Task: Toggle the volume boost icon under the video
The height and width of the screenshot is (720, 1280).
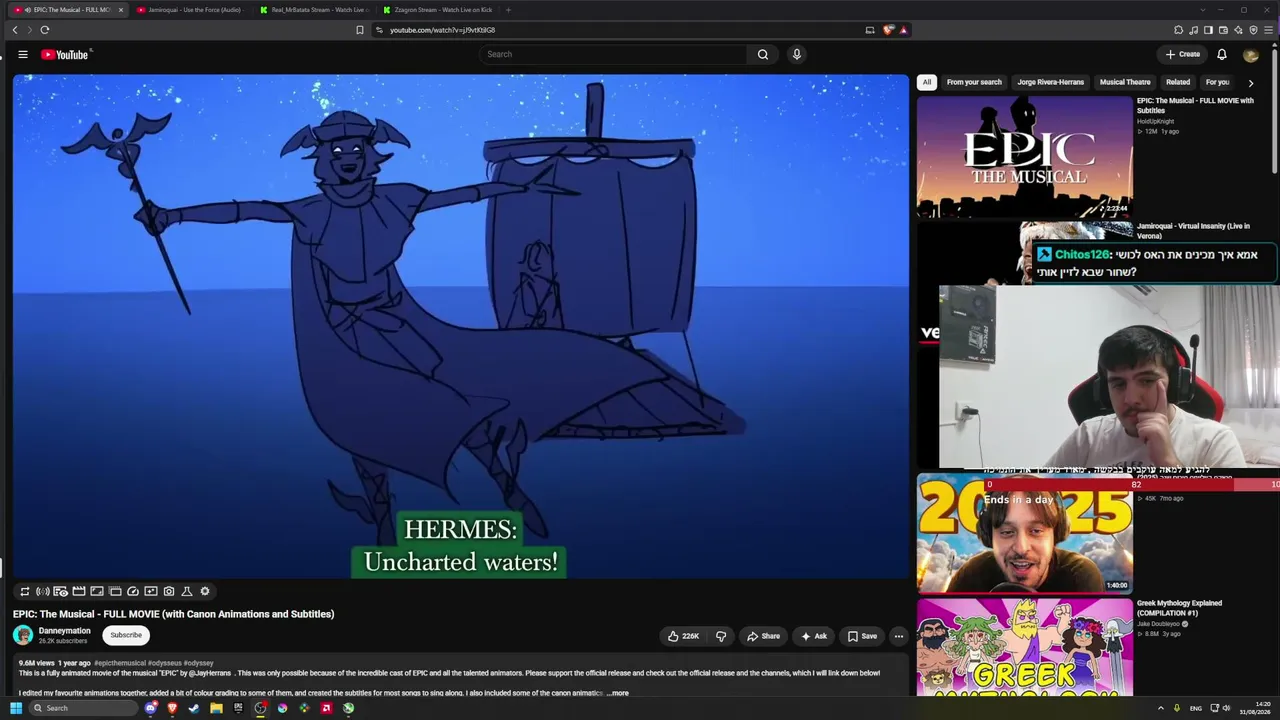Action: click(43, 591)
